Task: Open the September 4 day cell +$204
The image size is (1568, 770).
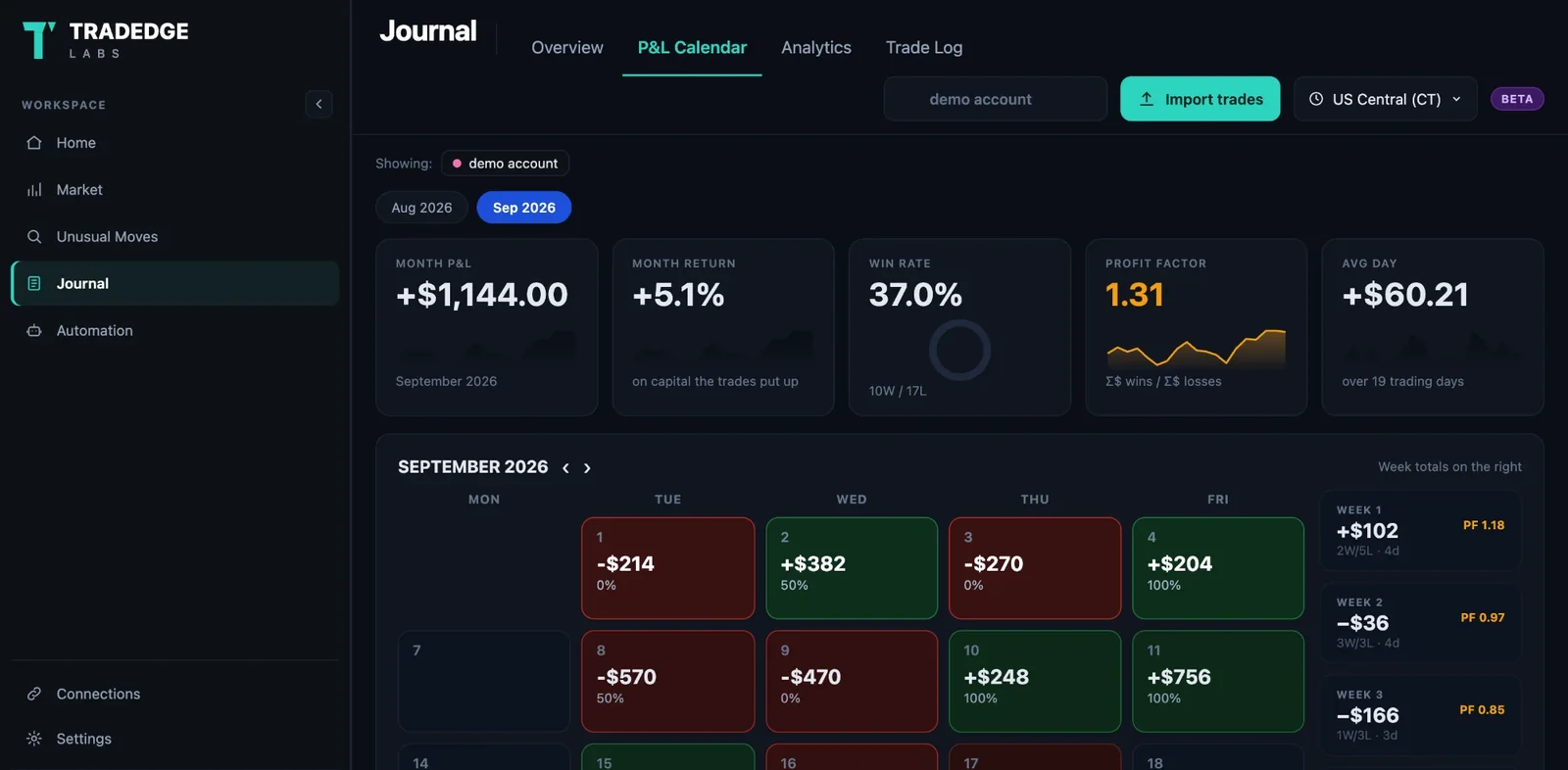Action: tap(1218, 568)
